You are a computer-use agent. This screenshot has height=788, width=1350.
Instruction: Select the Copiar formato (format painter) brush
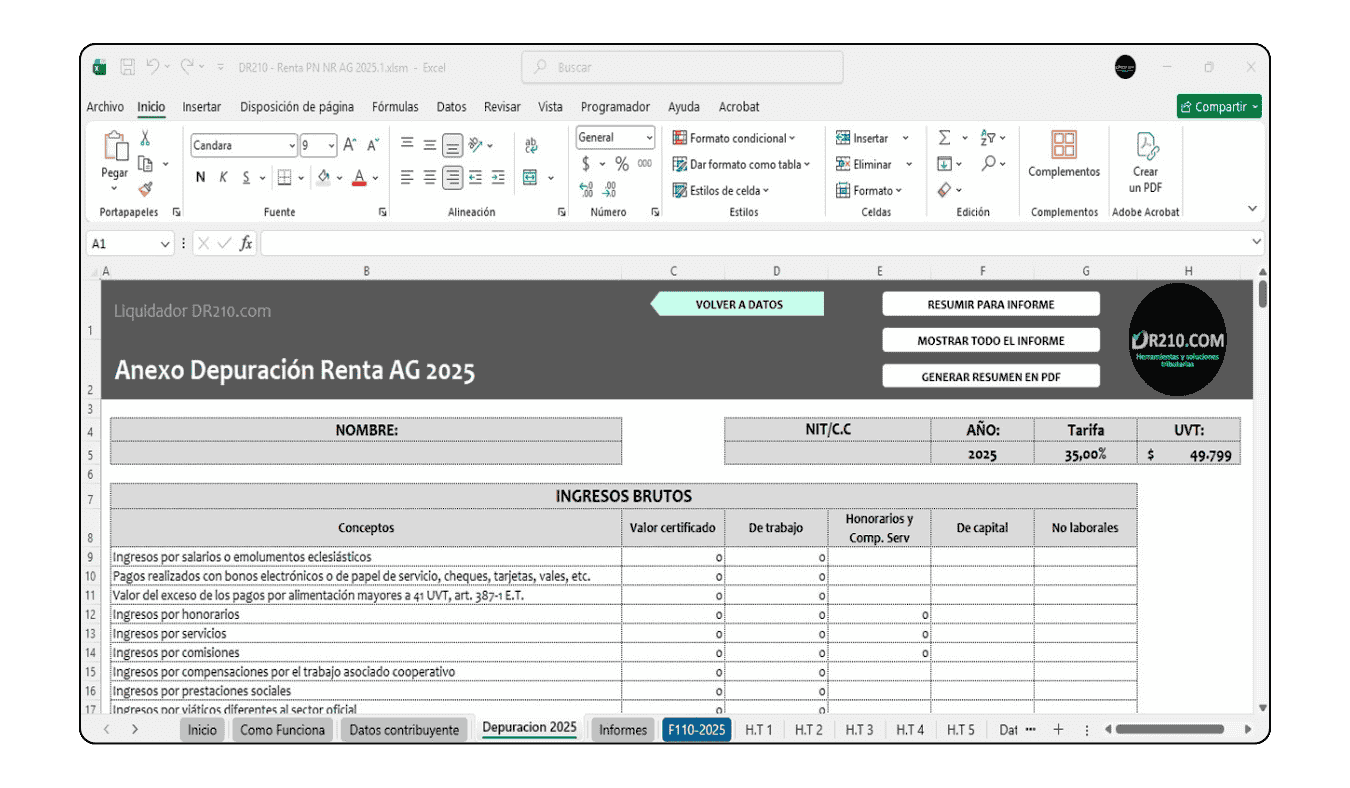point(146,189)
